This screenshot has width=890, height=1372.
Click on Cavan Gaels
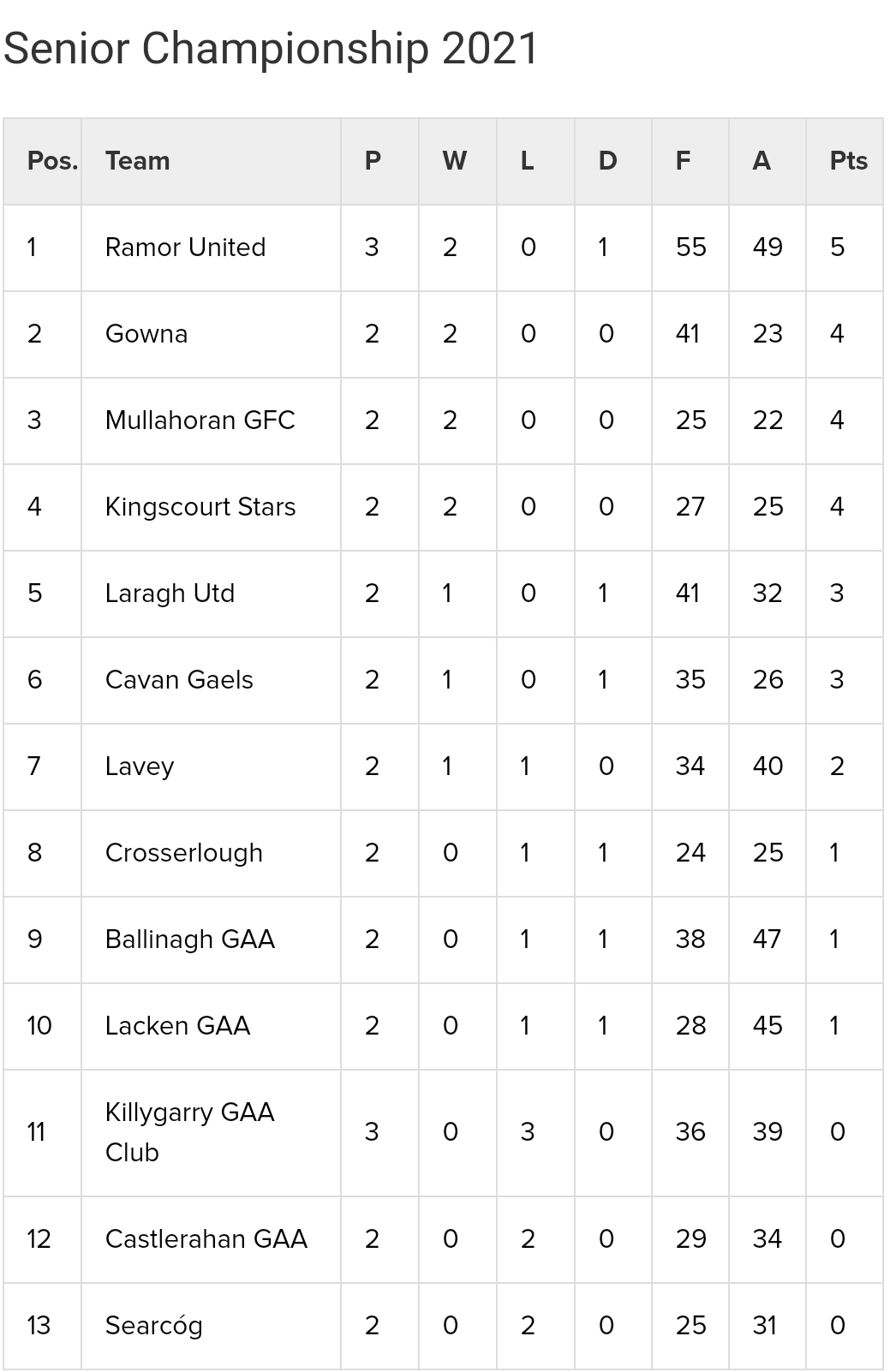179,680
